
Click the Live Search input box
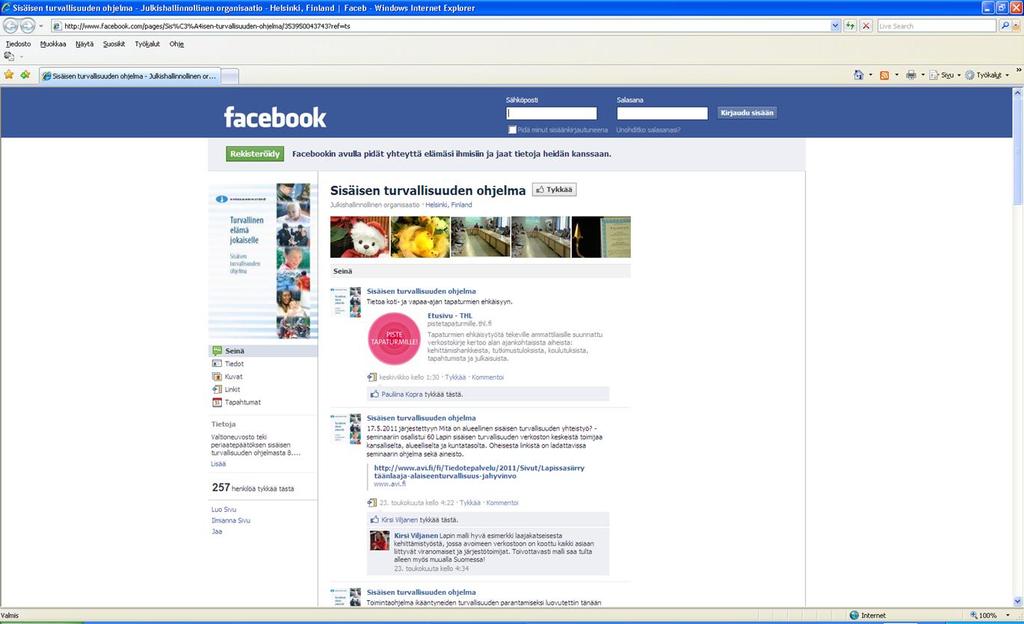[x=937, y=26]
